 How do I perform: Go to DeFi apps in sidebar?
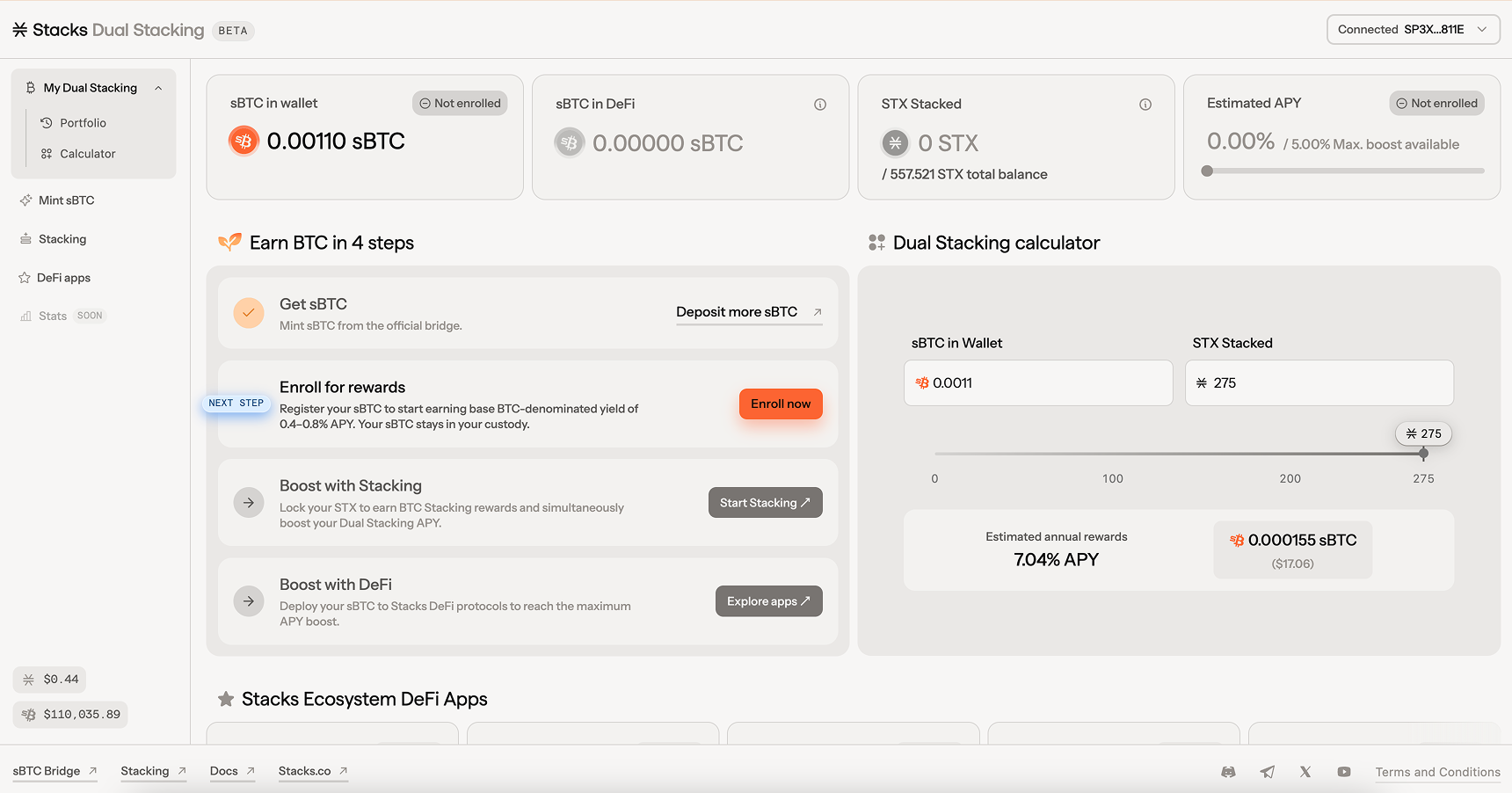coord(63,278)
